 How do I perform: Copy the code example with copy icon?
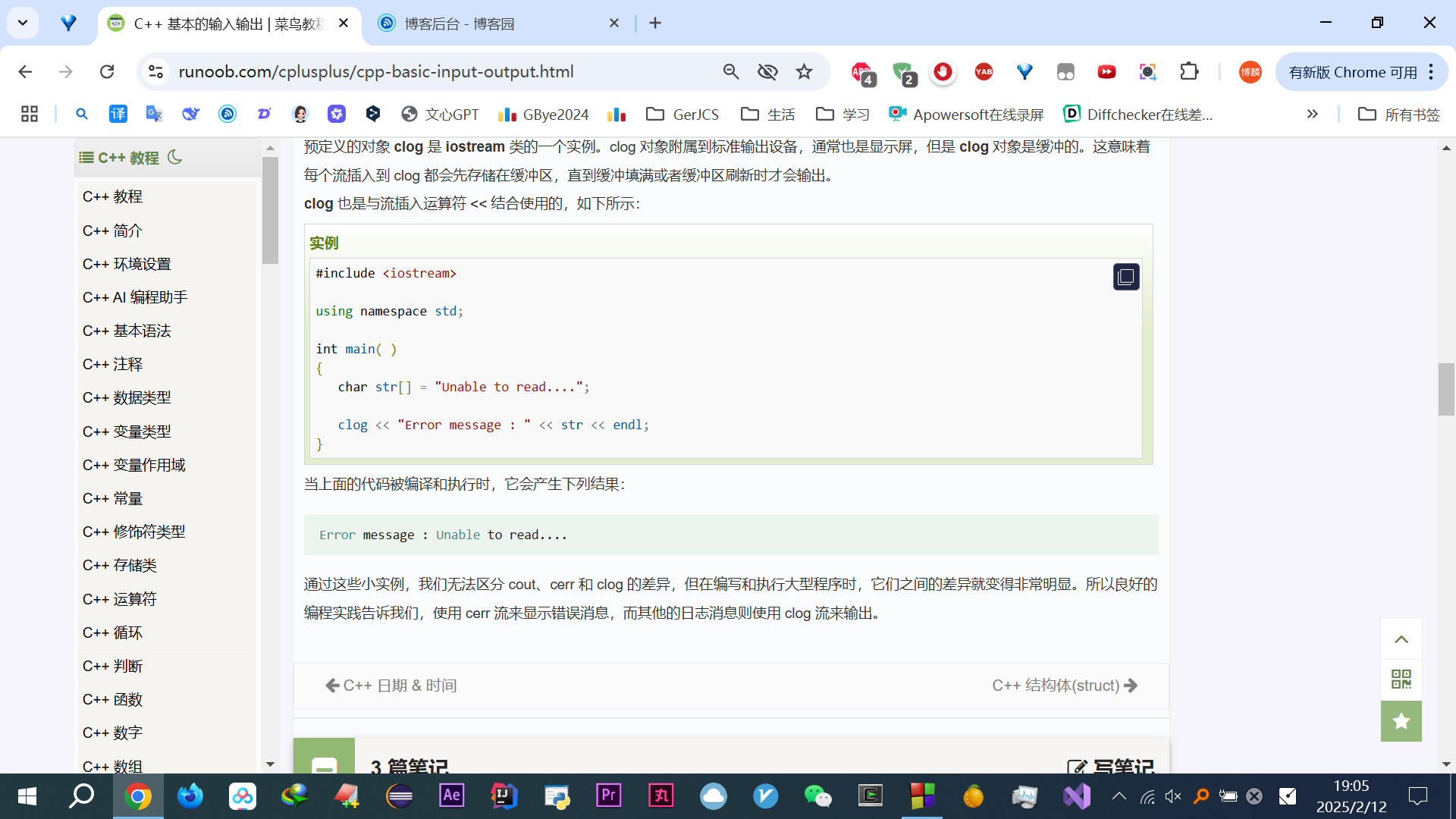click(x=1125, y=277)
